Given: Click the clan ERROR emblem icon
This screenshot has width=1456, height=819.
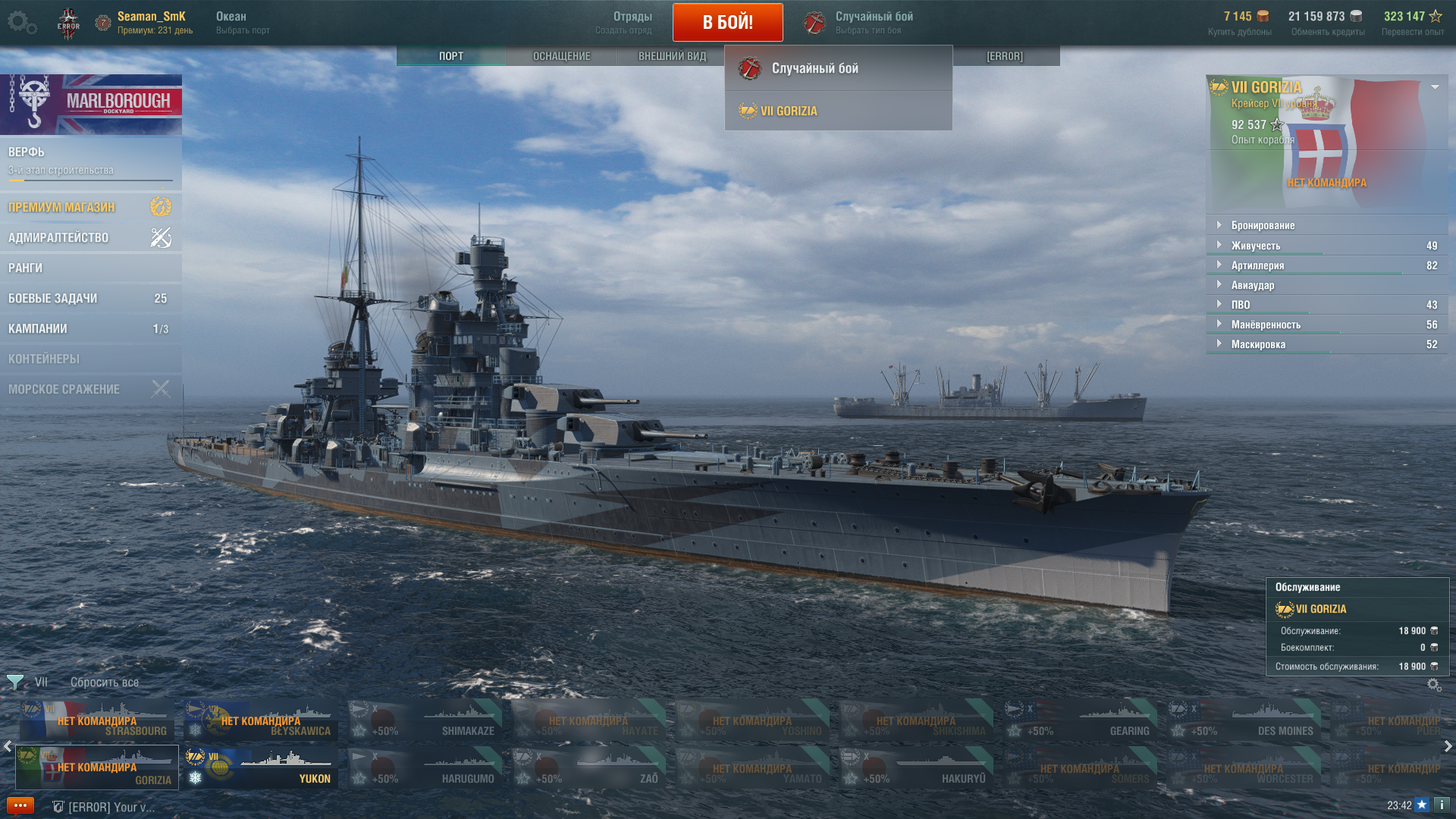Looking at the screenshot, I should tap(68, 24).
